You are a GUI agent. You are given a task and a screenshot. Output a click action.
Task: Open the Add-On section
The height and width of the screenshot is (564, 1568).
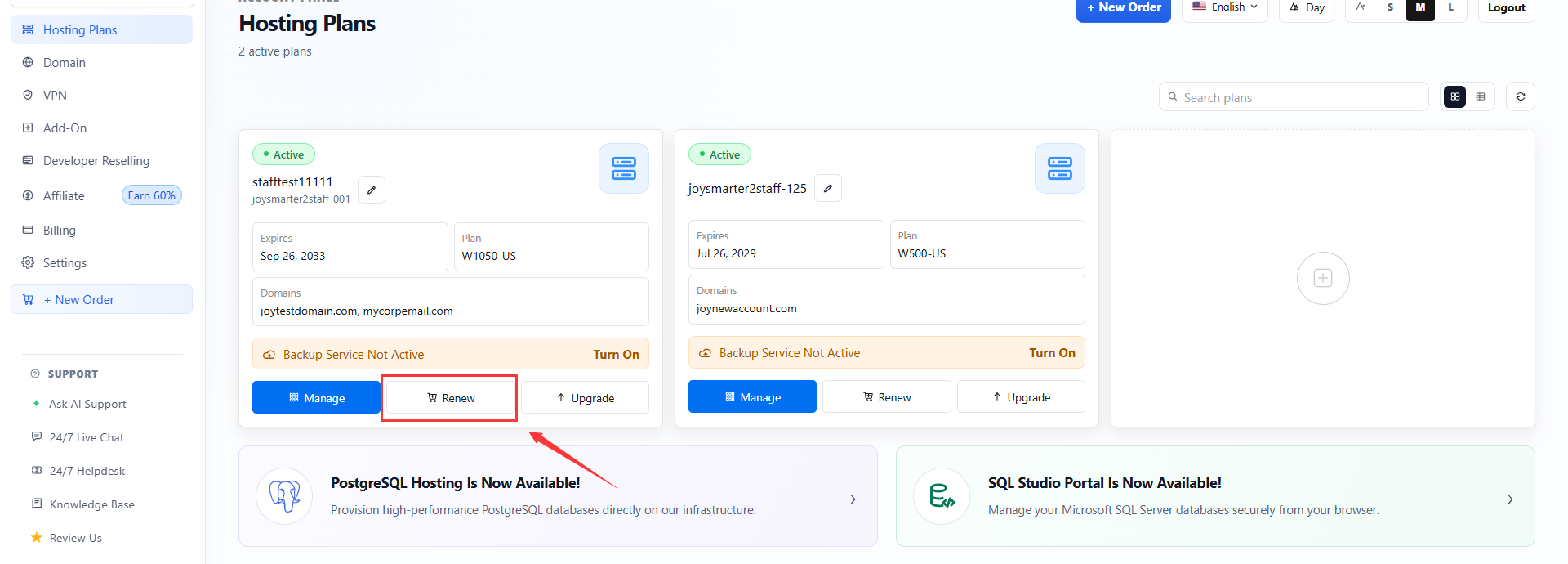[x=101, y=128]
